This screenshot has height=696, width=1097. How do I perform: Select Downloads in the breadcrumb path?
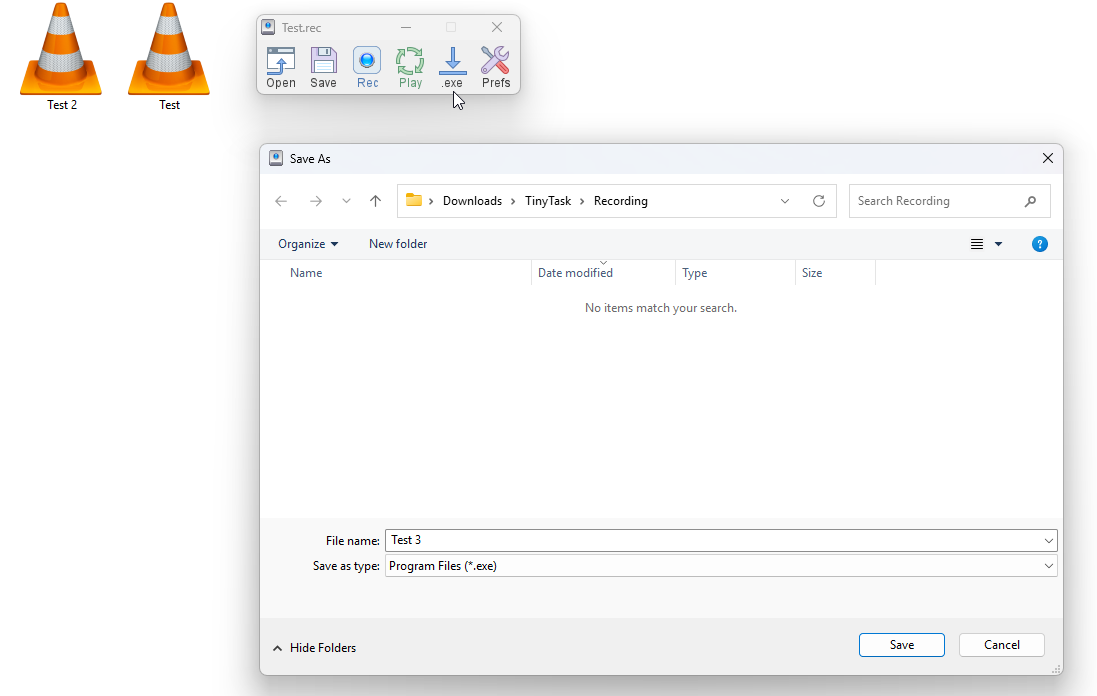(472, 201)
